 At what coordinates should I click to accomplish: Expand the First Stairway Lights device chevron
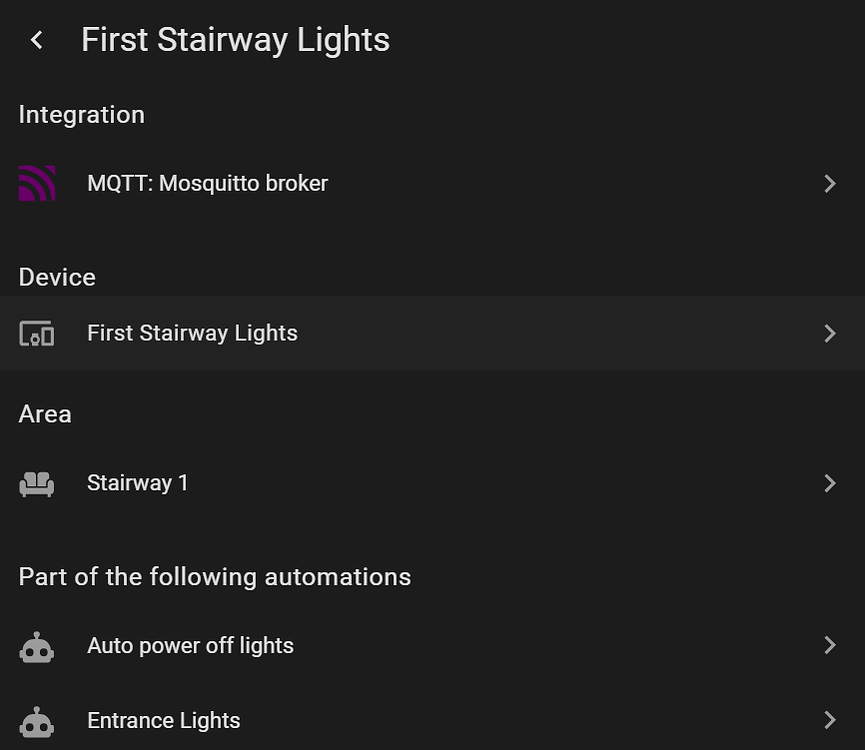(x=830, y=333)
